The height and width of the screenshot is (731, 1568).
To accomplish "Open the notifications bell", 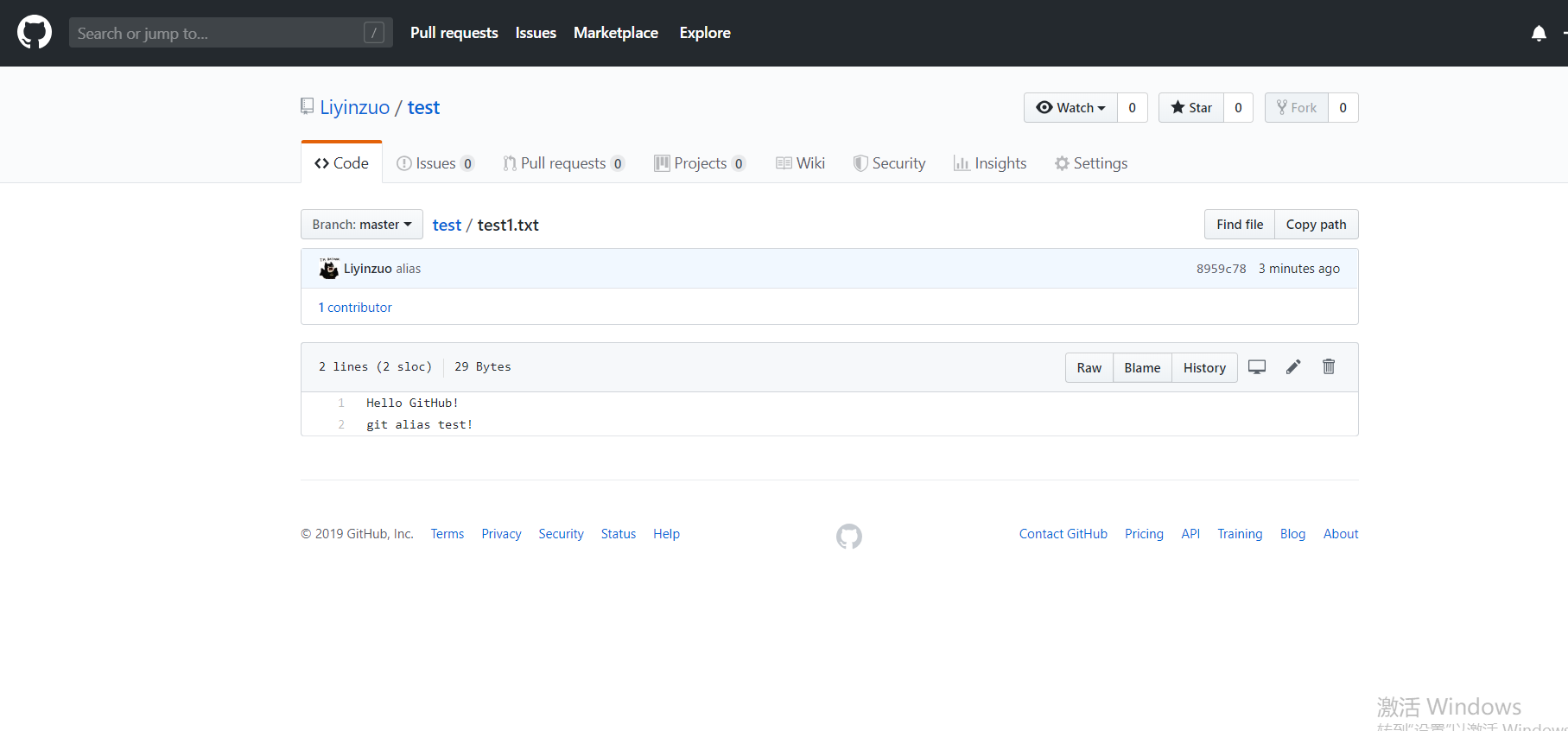I will [x=1539, y=33].
